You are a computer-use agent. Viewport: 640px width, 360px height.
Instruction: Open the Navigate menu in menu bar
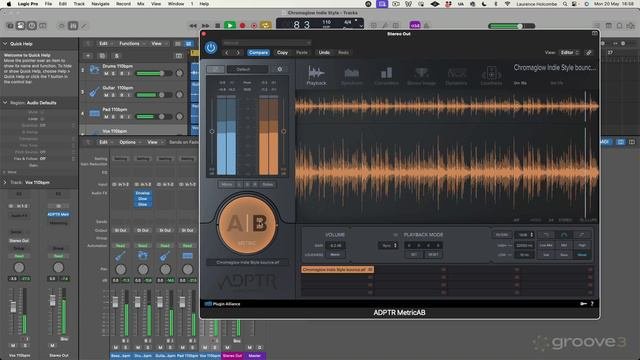100,4
